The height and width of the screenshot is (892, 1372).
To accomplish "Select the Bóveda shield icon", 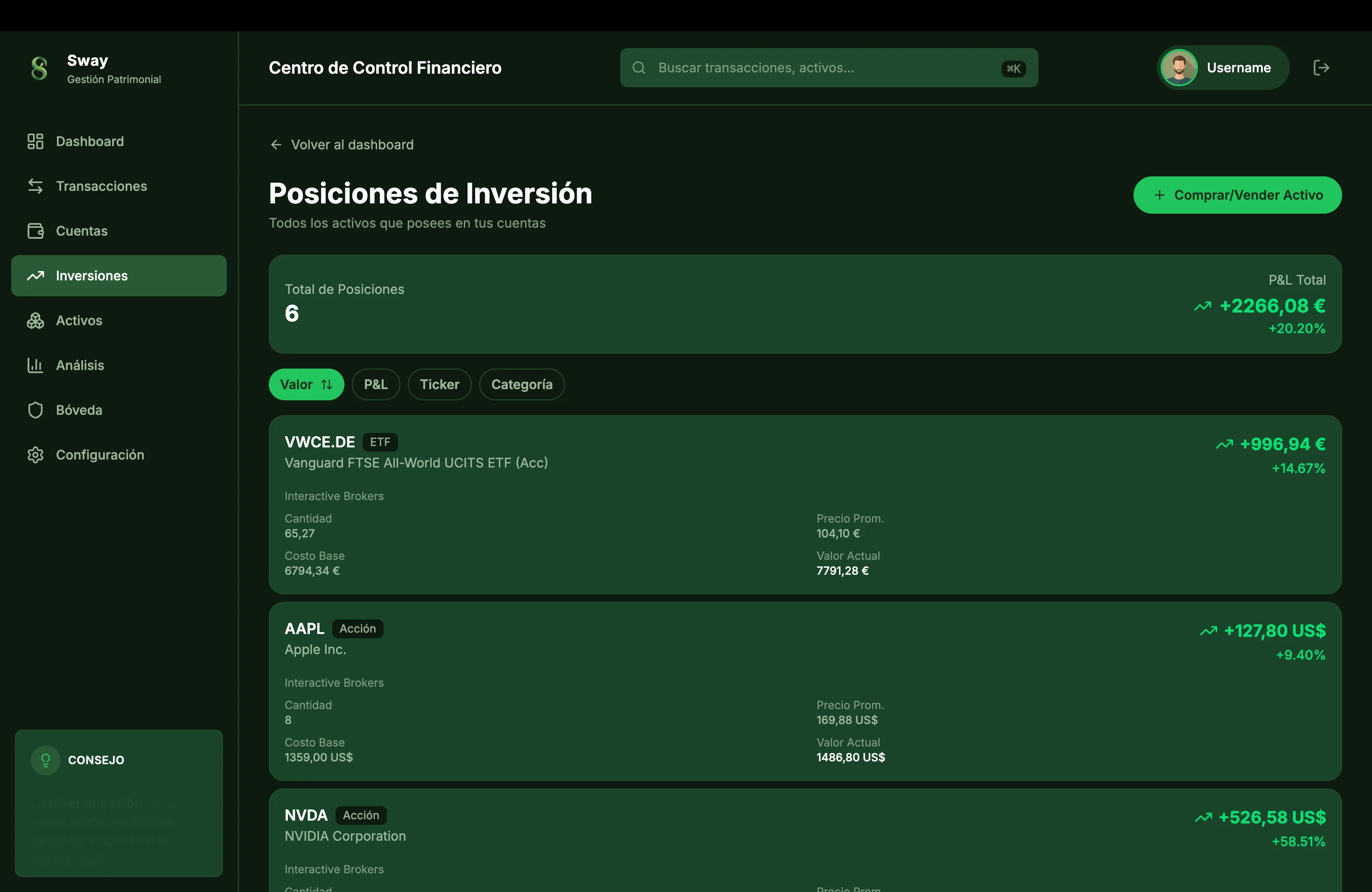I will coord(35,410).
